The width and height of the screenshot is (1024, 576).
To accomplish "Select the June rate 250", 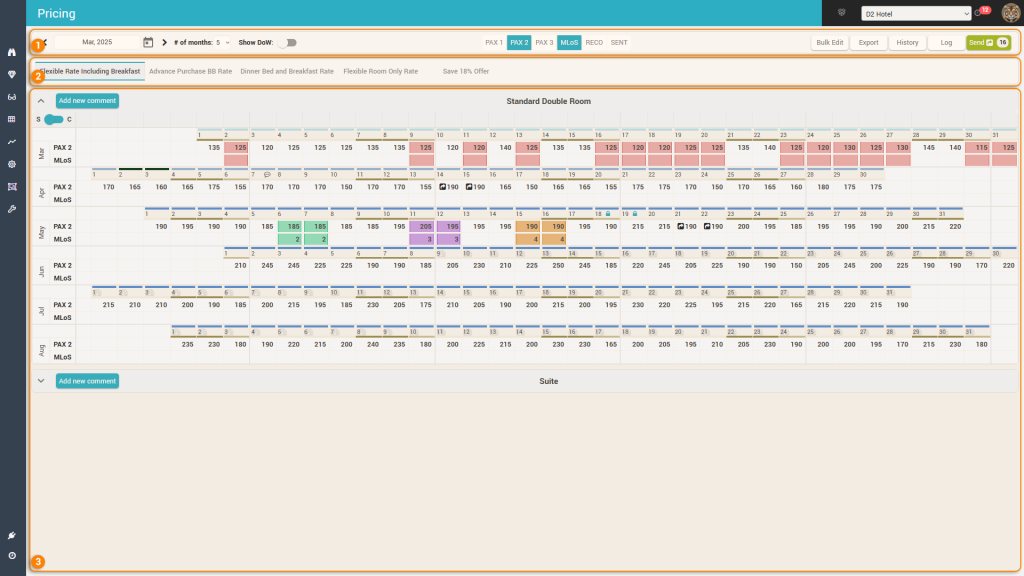I will [x=558, y=266].
